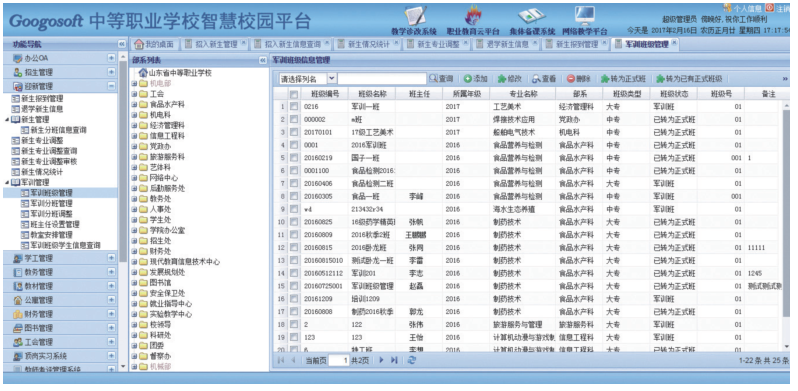Expand the 公寓管理 section

[111, 300]
